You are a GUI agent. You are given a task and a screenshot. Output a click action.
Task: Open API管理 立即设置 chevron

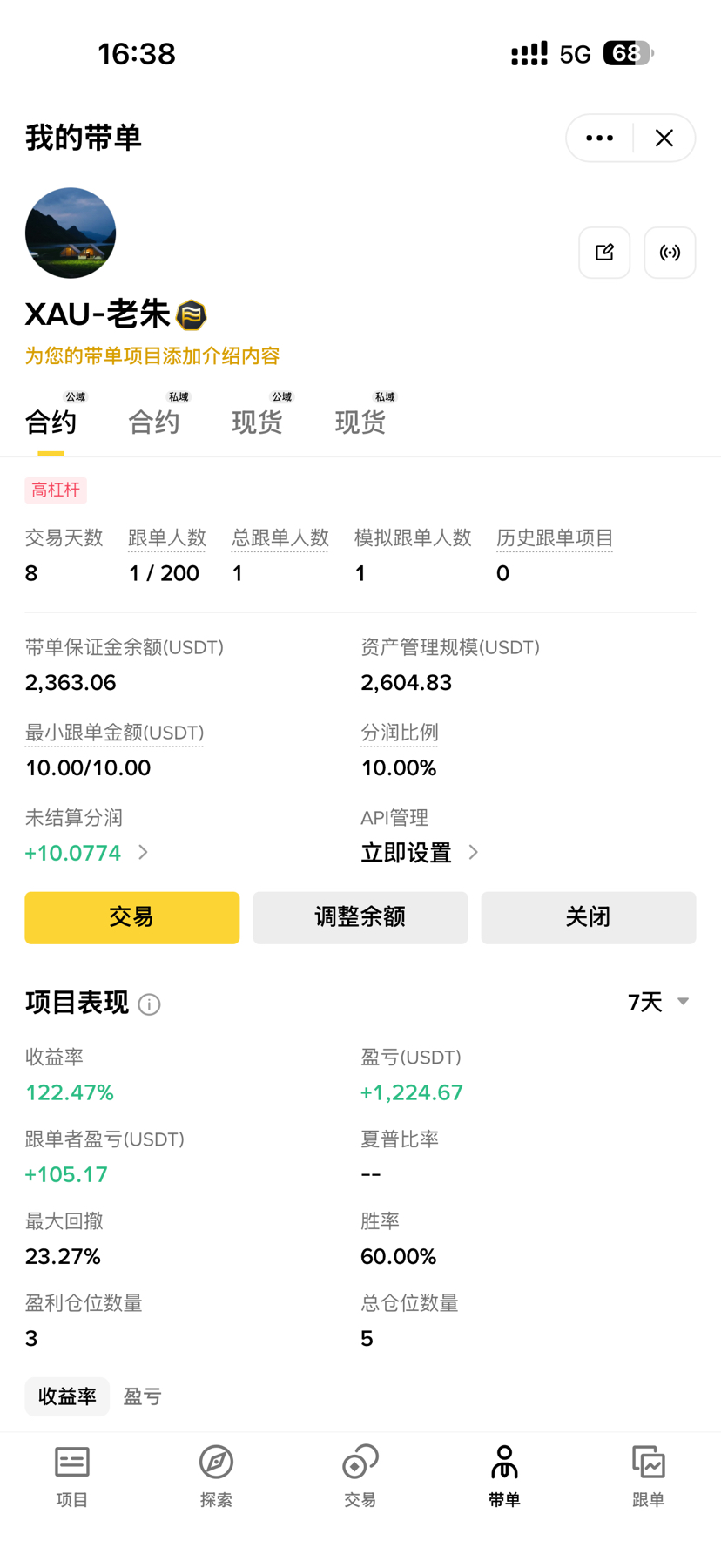click(473, 852)
